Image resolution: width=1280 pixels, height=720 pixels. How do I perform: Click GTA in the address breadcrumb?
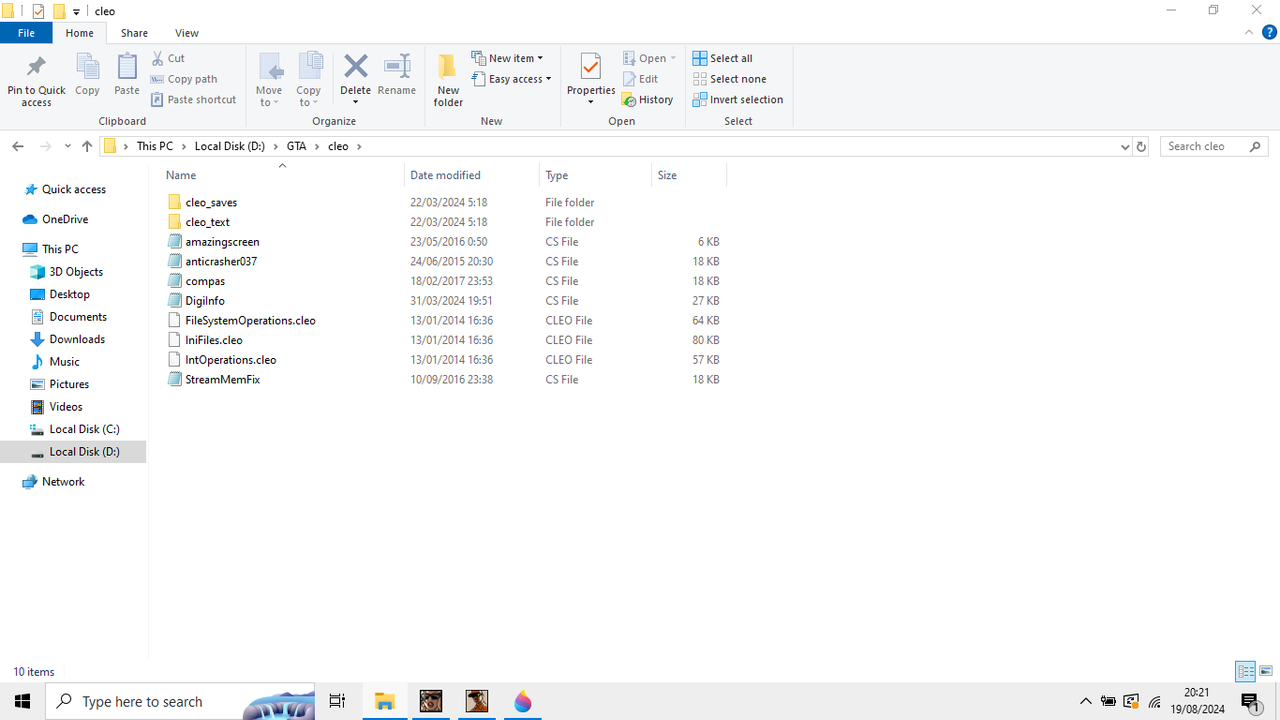tap(296, 146)
